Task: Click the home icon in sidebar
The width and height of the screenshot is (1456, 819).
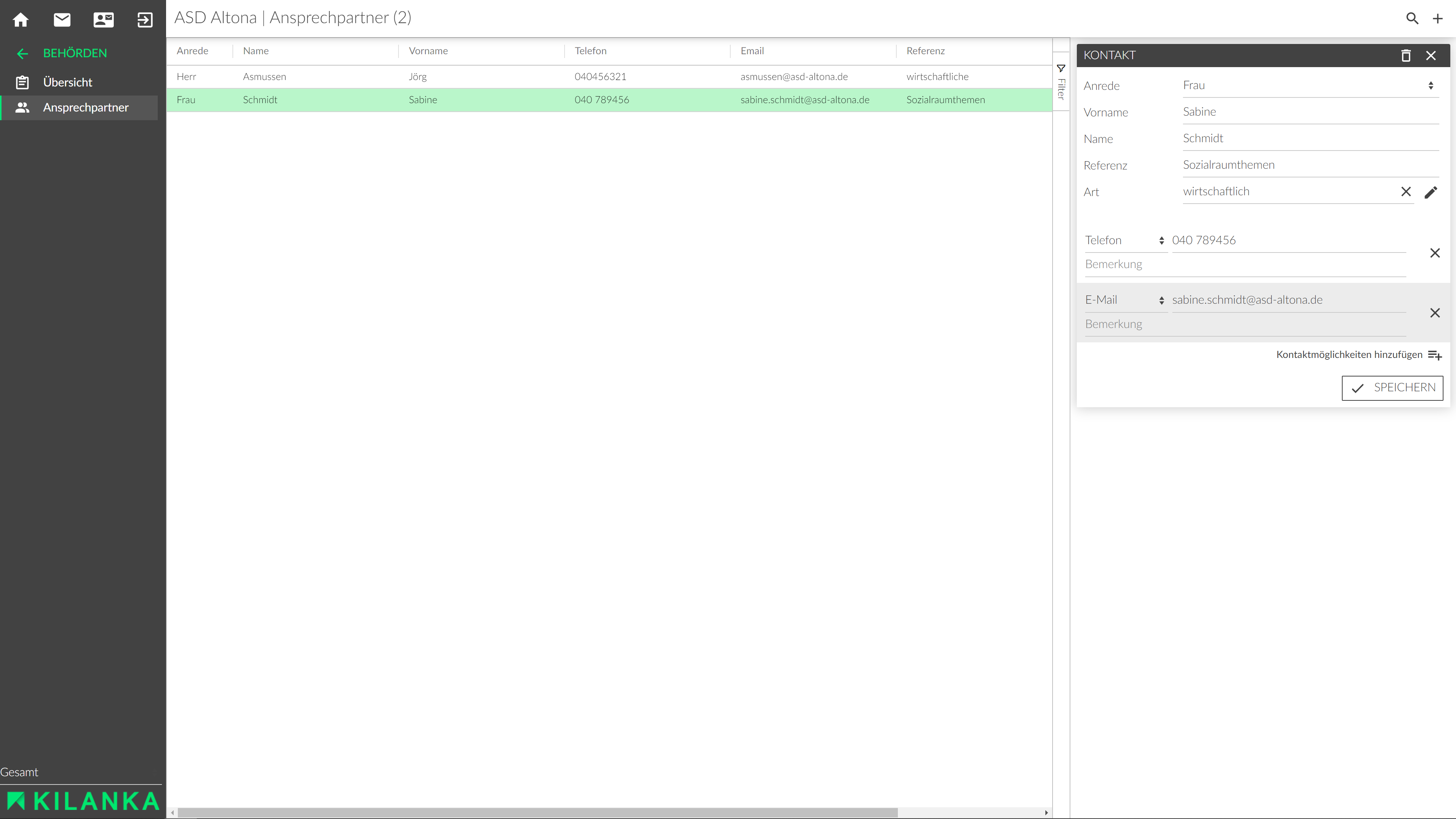Action: click(x=21, y=20)
